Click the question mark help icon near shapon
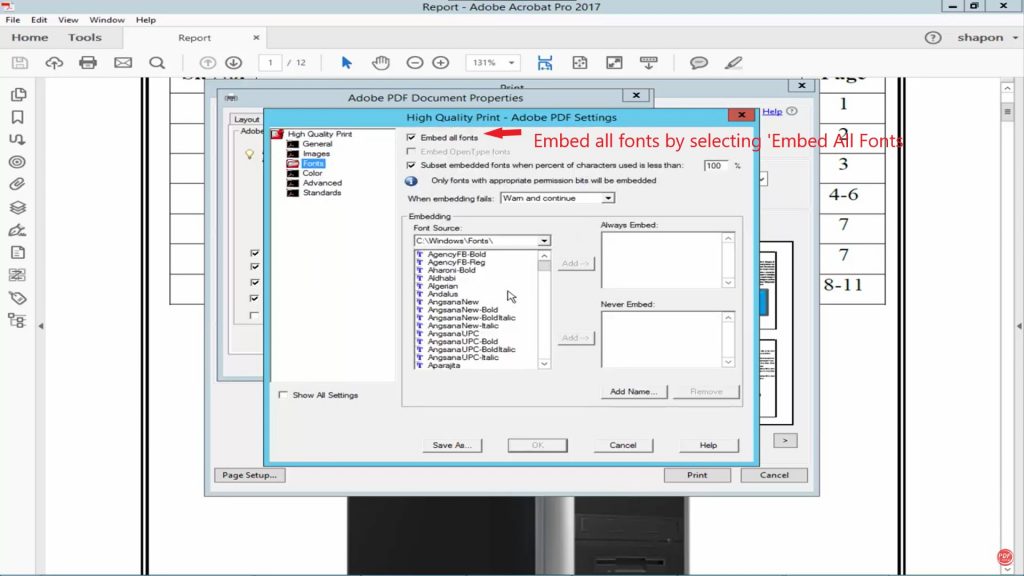This screenshot has height=576, width=1024. coord(933,38)
